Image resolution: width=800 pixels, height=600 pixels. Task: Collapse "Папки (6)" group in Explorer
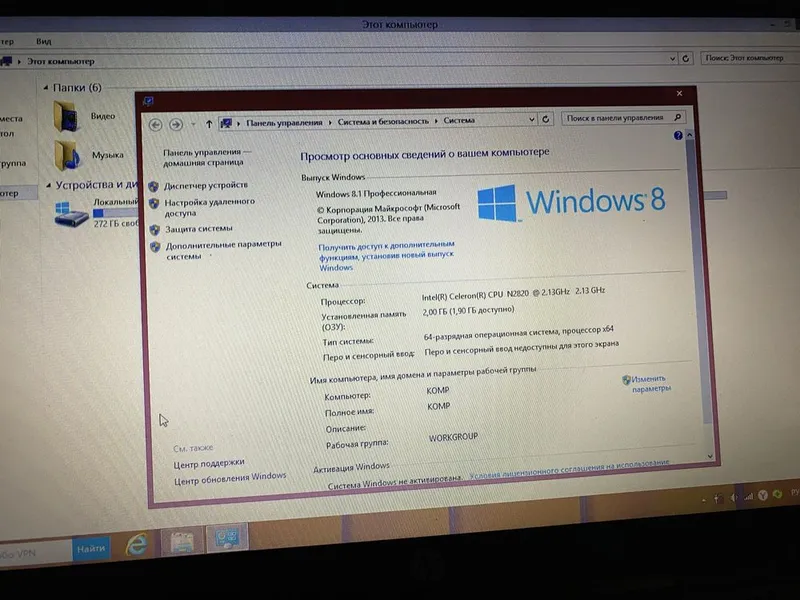pos(45,88)
